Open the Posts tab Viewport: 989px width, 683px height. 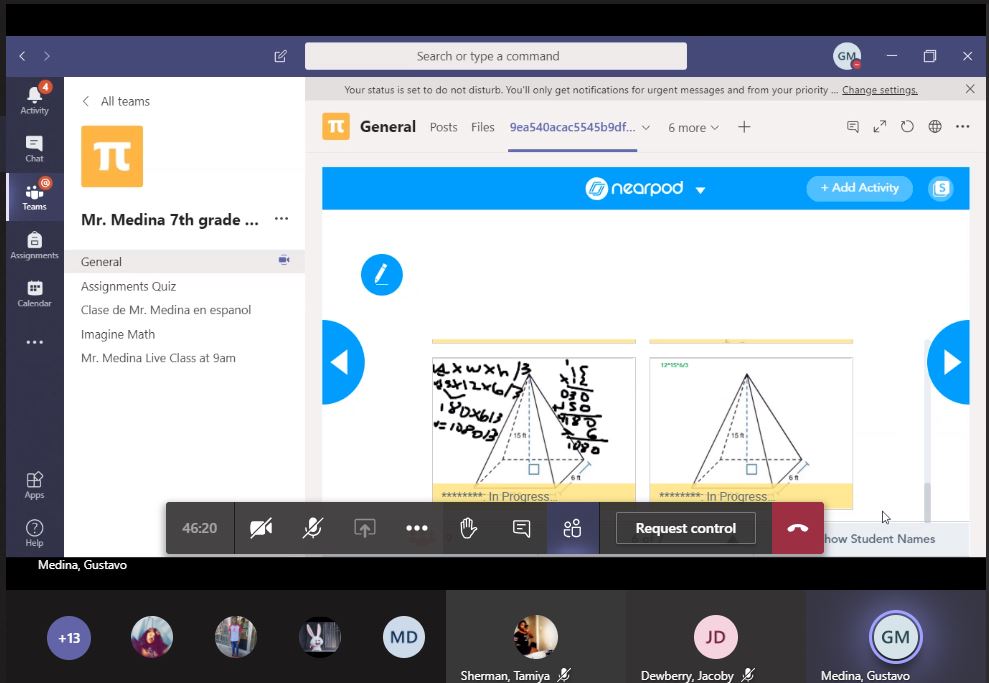[443, 127]
